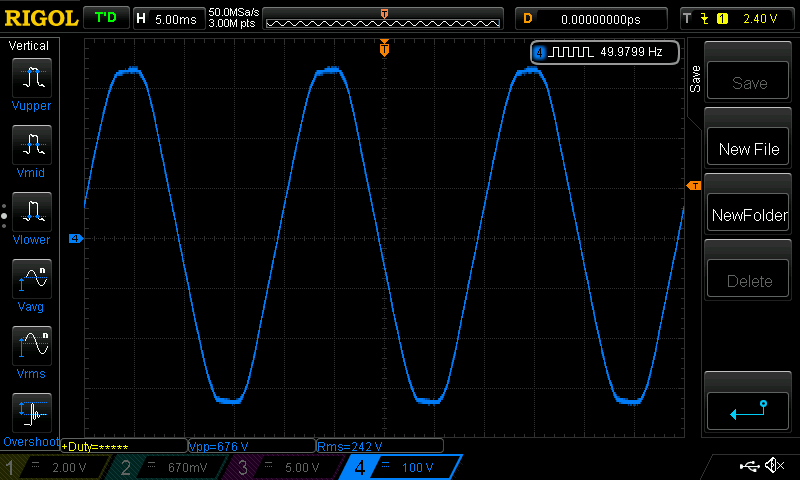Open the horizontal timebase 5.00ms setting
Screen dimensions: 800x480
pos(166,18)
